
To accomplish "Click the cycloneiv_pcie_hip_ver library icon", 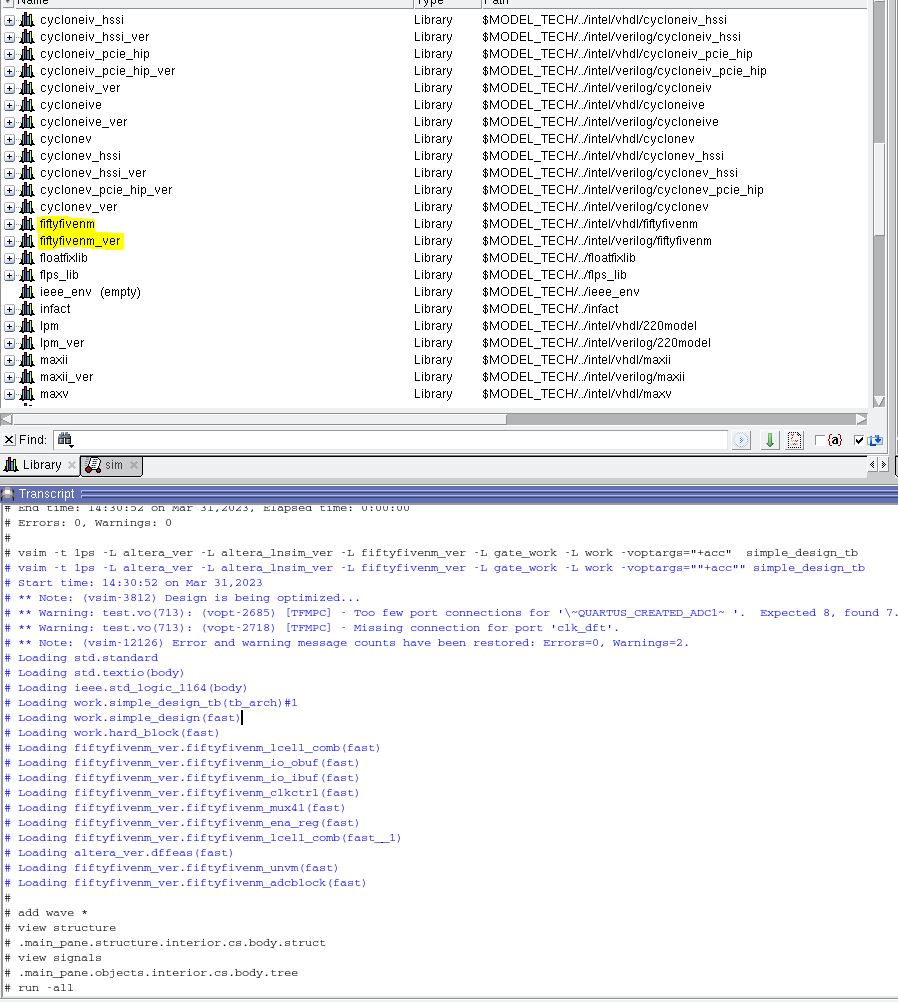I will coord(27,71).
